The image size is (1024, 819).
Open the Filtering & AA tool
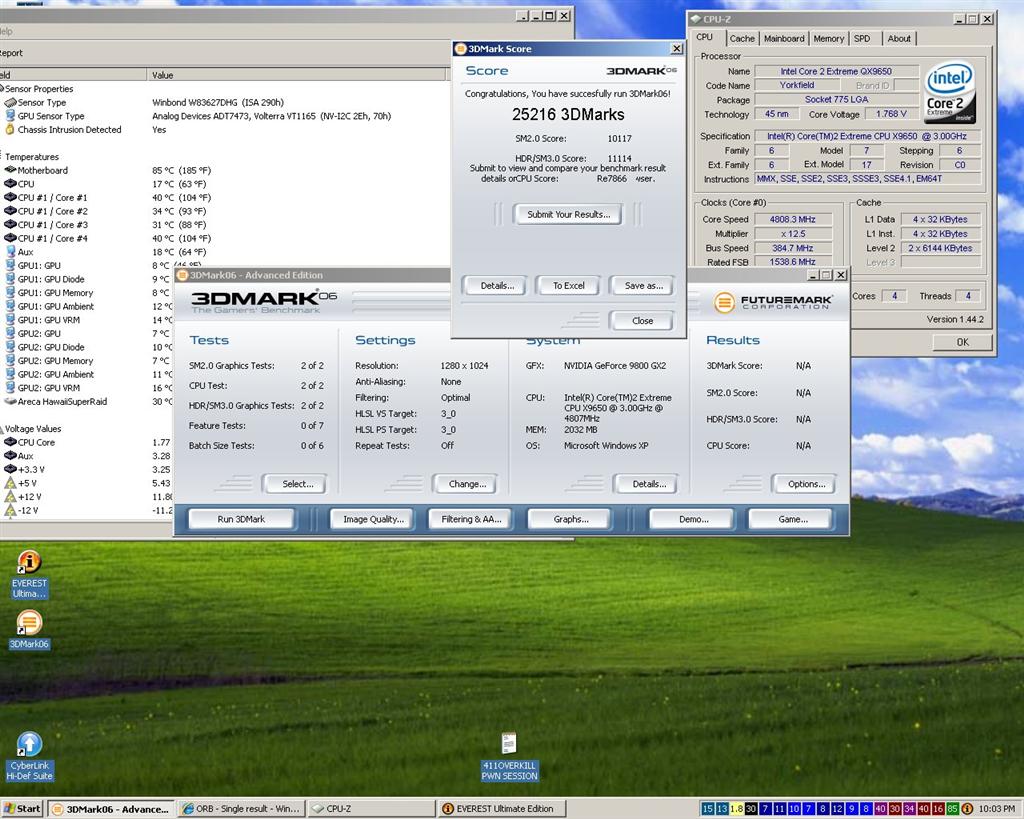coord(471,519)
